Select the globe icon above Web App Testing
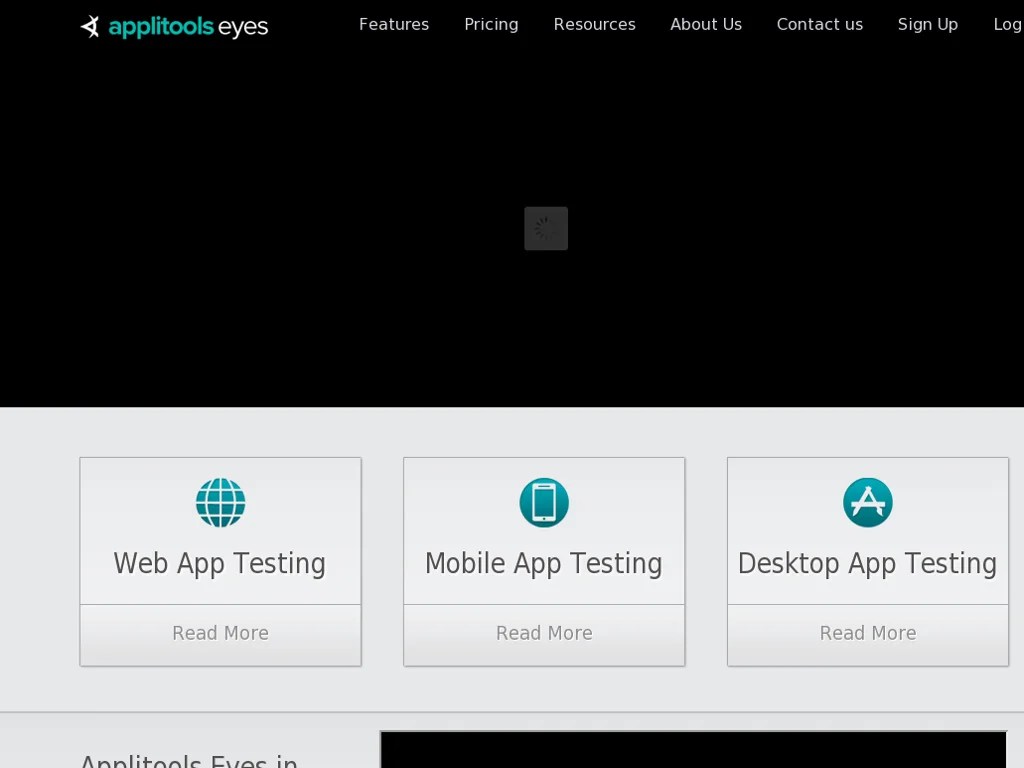This screenshot has height=768, width=1024. tap(220, 503)
